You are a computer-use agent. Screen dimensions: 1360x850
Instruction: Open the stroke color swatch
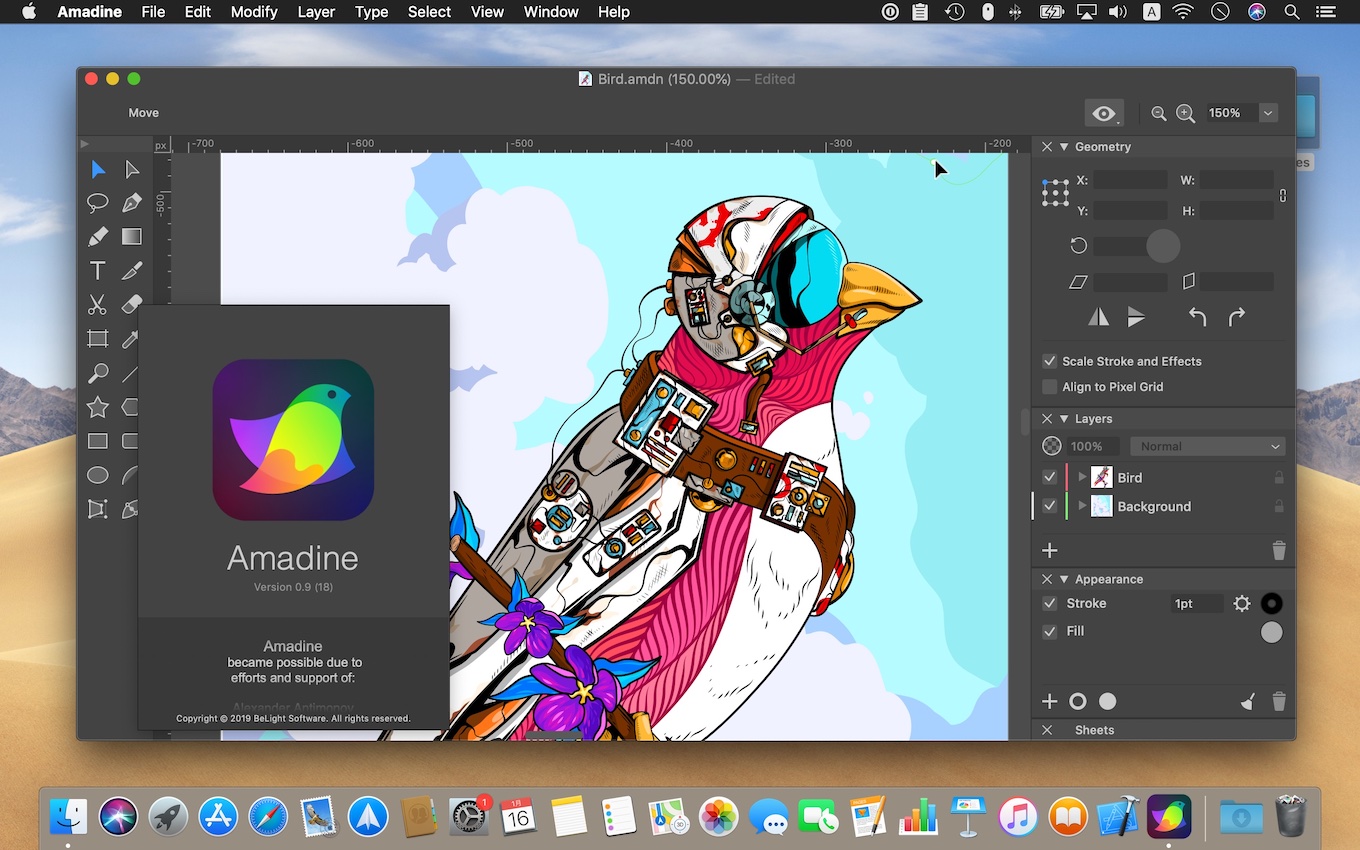tap(1271, 603)
